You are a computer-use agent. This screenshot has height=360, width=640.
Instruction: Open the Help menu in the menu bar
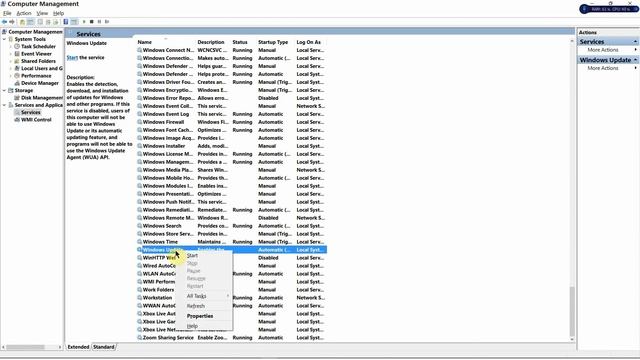[58, 13]
